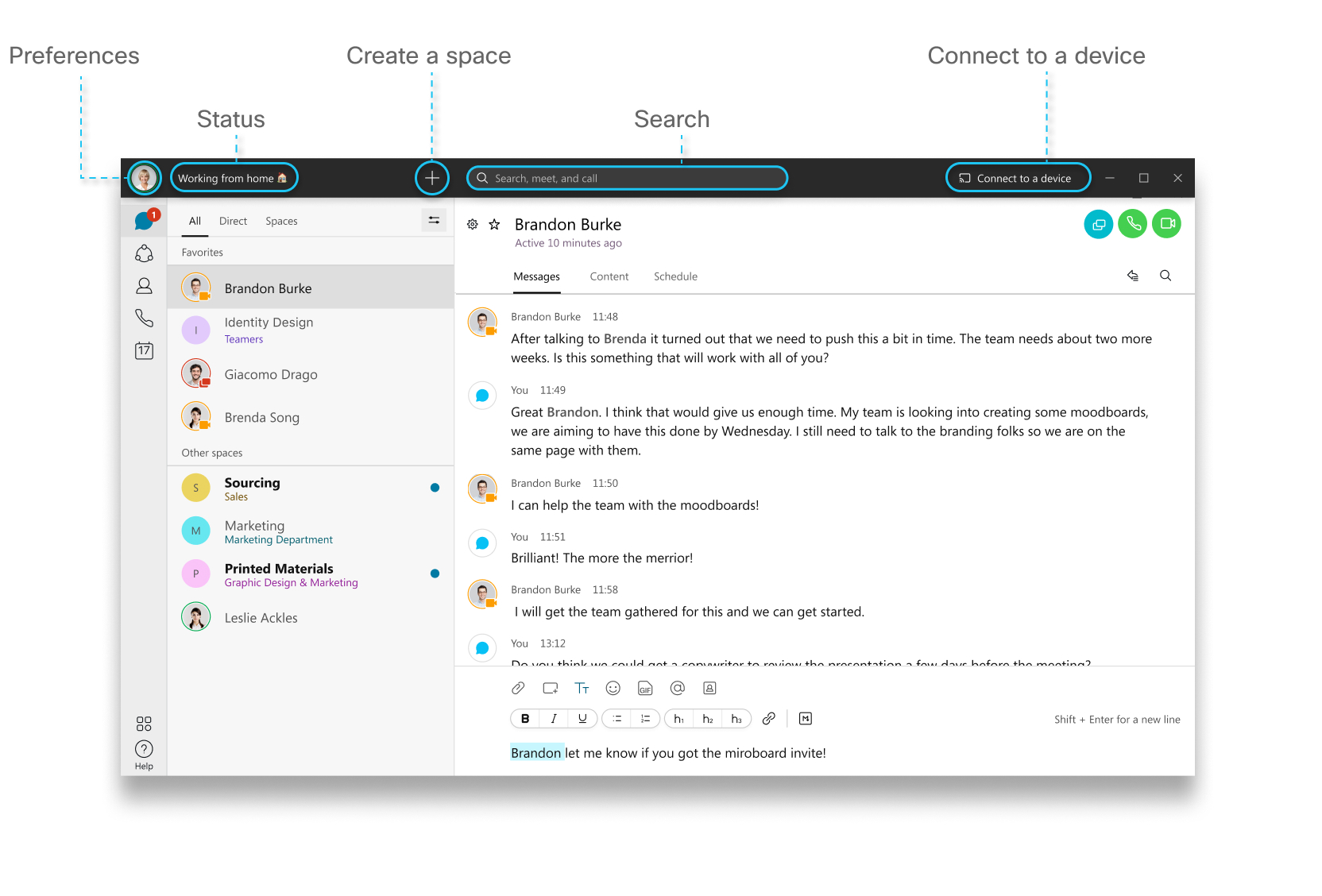The height and width of the screenshot is (896, 1322).
Task: Toggle Markdown mode
Action: point(806,719)
